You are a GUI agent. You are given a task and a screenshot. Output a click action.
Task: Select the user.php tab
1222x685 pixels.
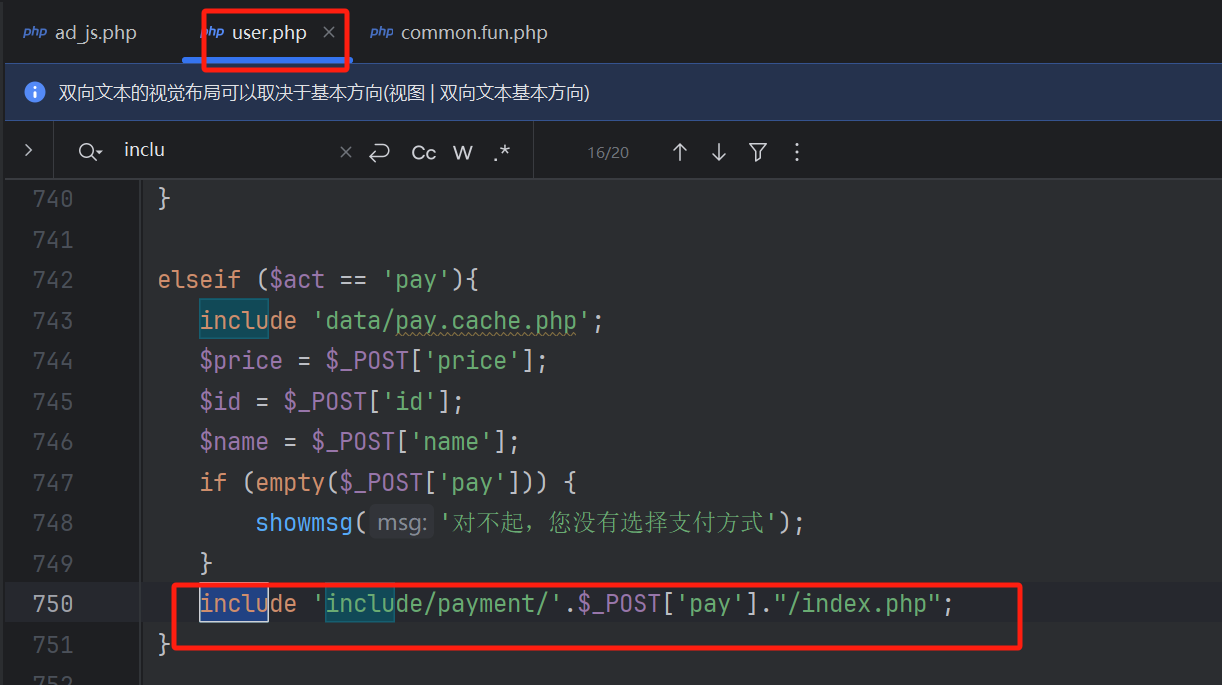(x=268, y=33)
